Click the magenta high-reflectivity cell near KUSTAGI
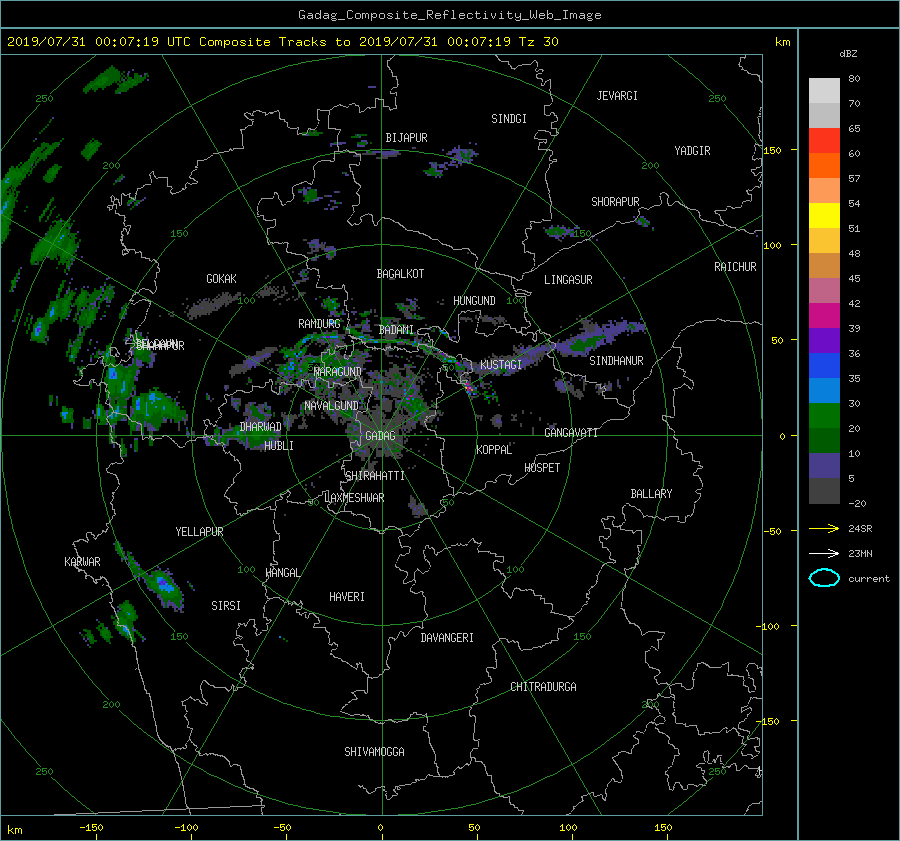 pos(470,389)
